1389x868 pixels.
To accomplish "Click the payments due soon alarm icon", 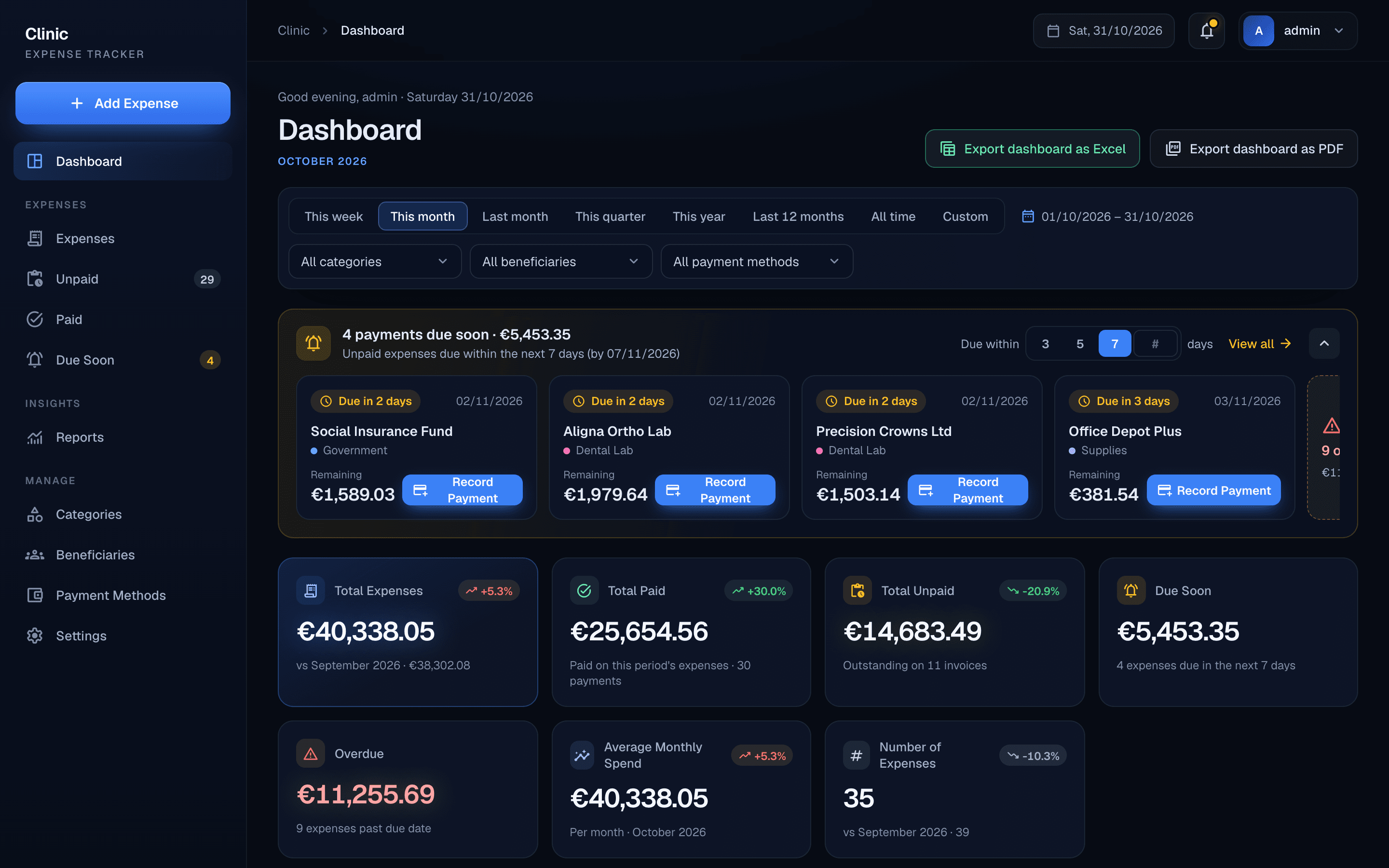I will click(x=313, y=343).
